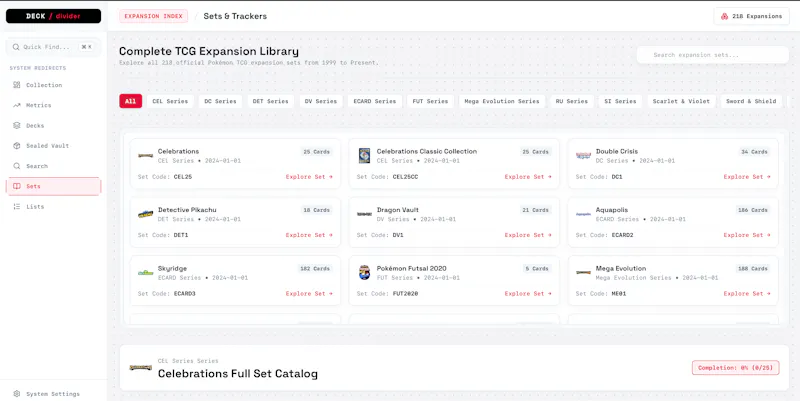Viewport: 800px width, 401px height.
Task: Click the Search magnifier icon in sidebar
Action: 17,166
